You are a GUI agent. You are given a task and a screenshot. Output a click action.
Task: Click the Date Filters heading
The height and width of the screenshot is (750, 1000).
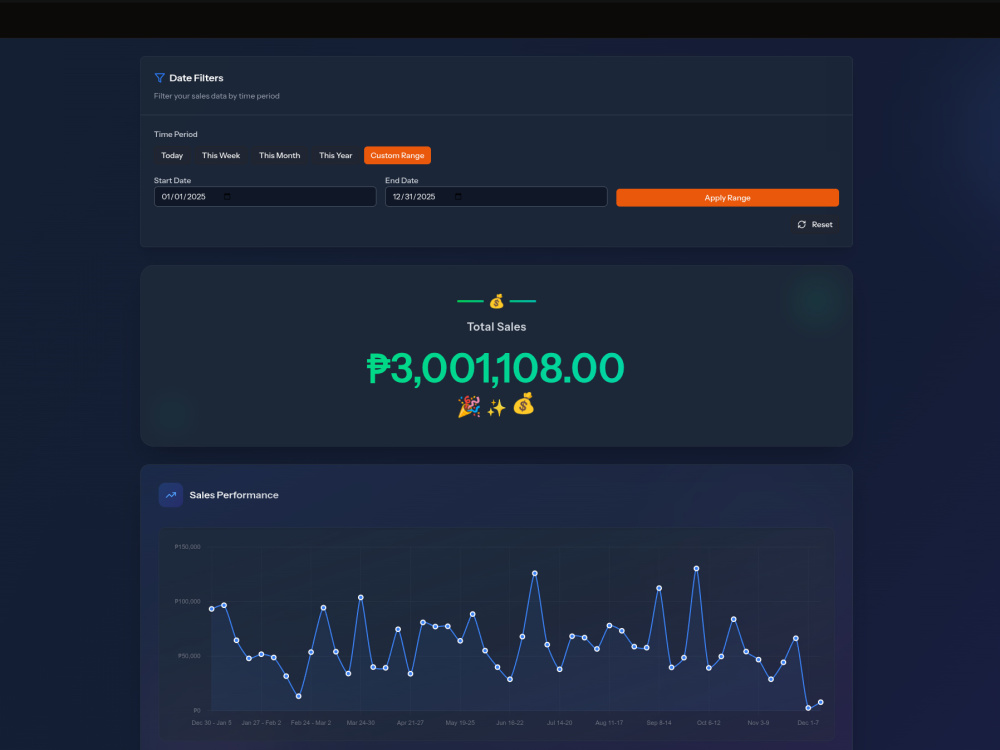tap(196, 78)
